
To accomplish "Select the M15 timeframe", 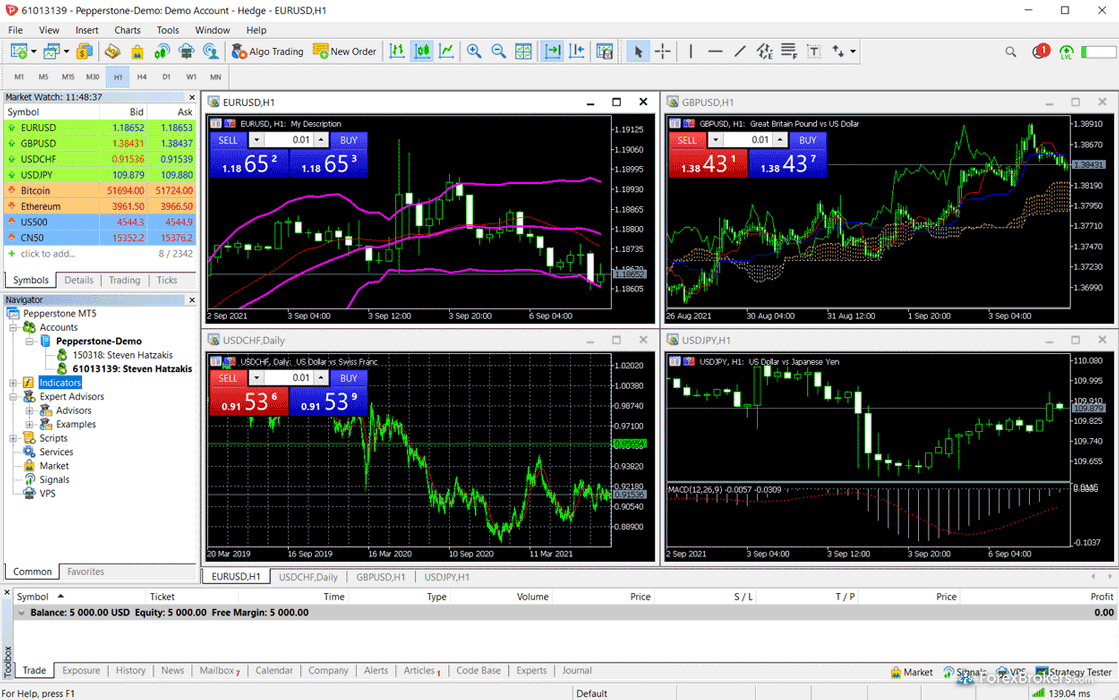I will (68, 77).
